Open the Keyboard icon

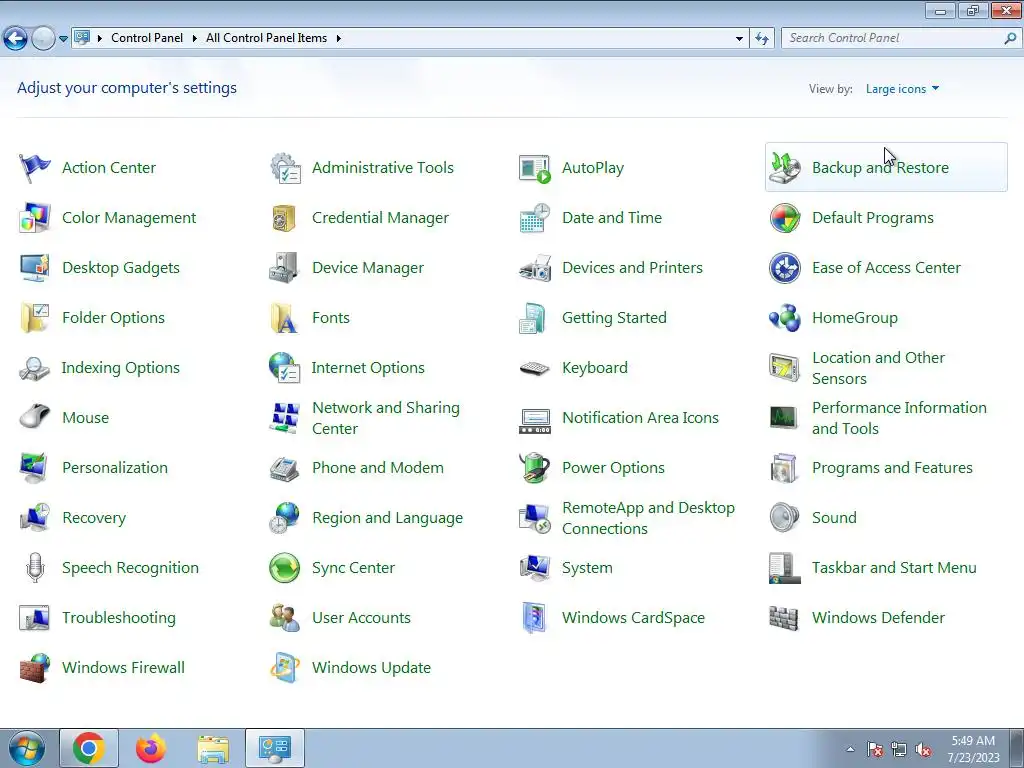[x=535, y=368]
